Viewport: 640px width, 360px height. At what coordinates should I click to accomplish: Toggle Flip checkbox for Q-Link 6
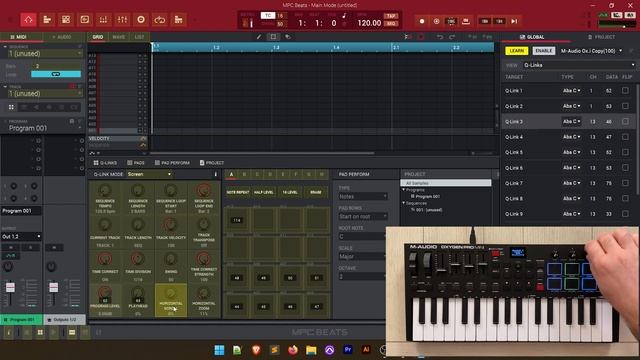coord(625,167)
